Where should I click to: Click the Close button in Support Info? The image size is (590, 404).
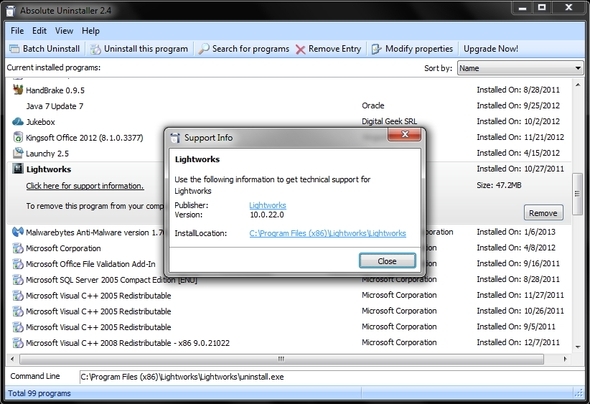pyautogui.click(x=387, y=261)
